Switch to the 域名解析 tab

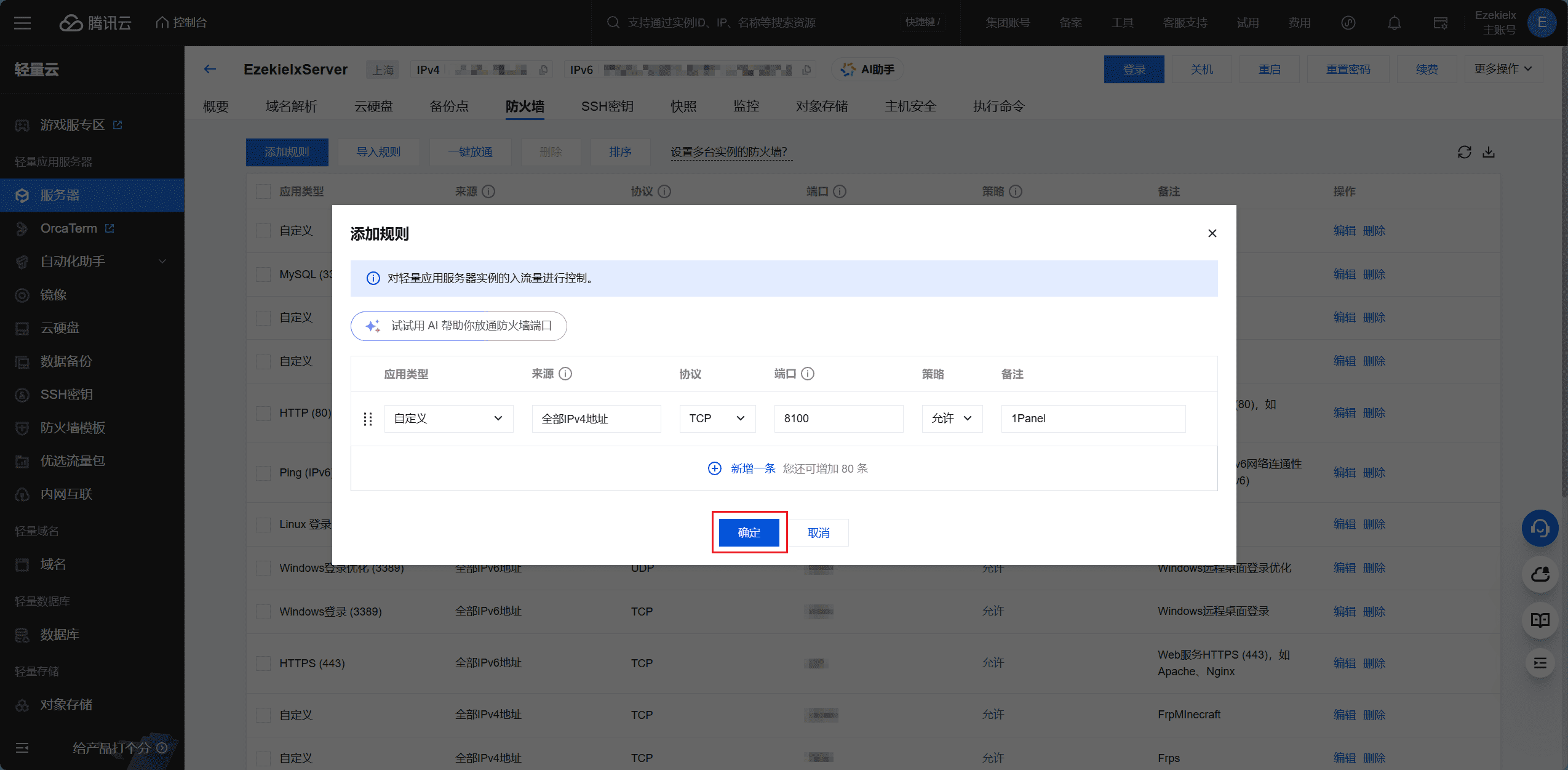[x=292, y=106]
